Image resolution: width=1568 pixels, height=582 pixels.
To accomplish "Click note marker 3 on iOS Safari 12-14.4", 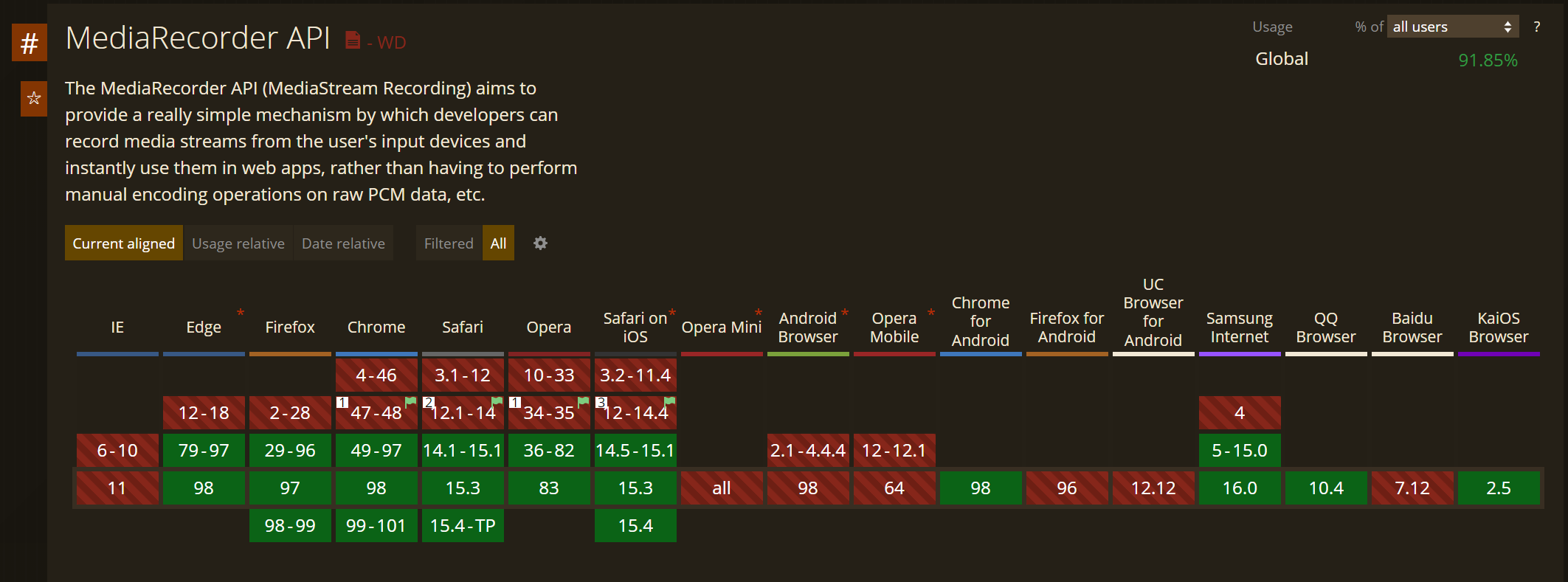I will pyautogui.click(x=601, y=403).
